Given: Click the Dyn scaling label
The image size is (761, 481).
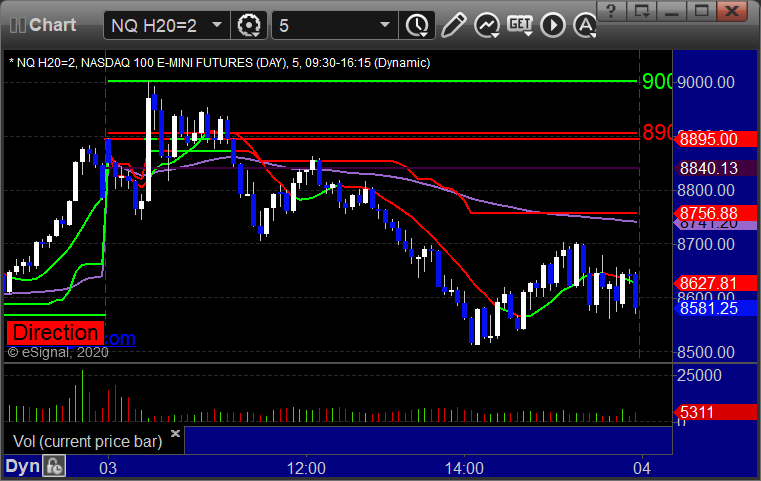Looking at the screenshot, I should [x=23, y=466].
